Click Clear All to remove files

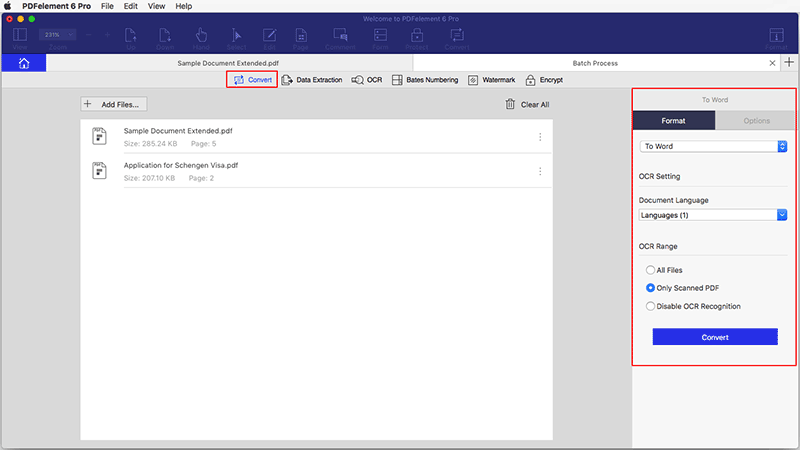(x=527, y=104)
